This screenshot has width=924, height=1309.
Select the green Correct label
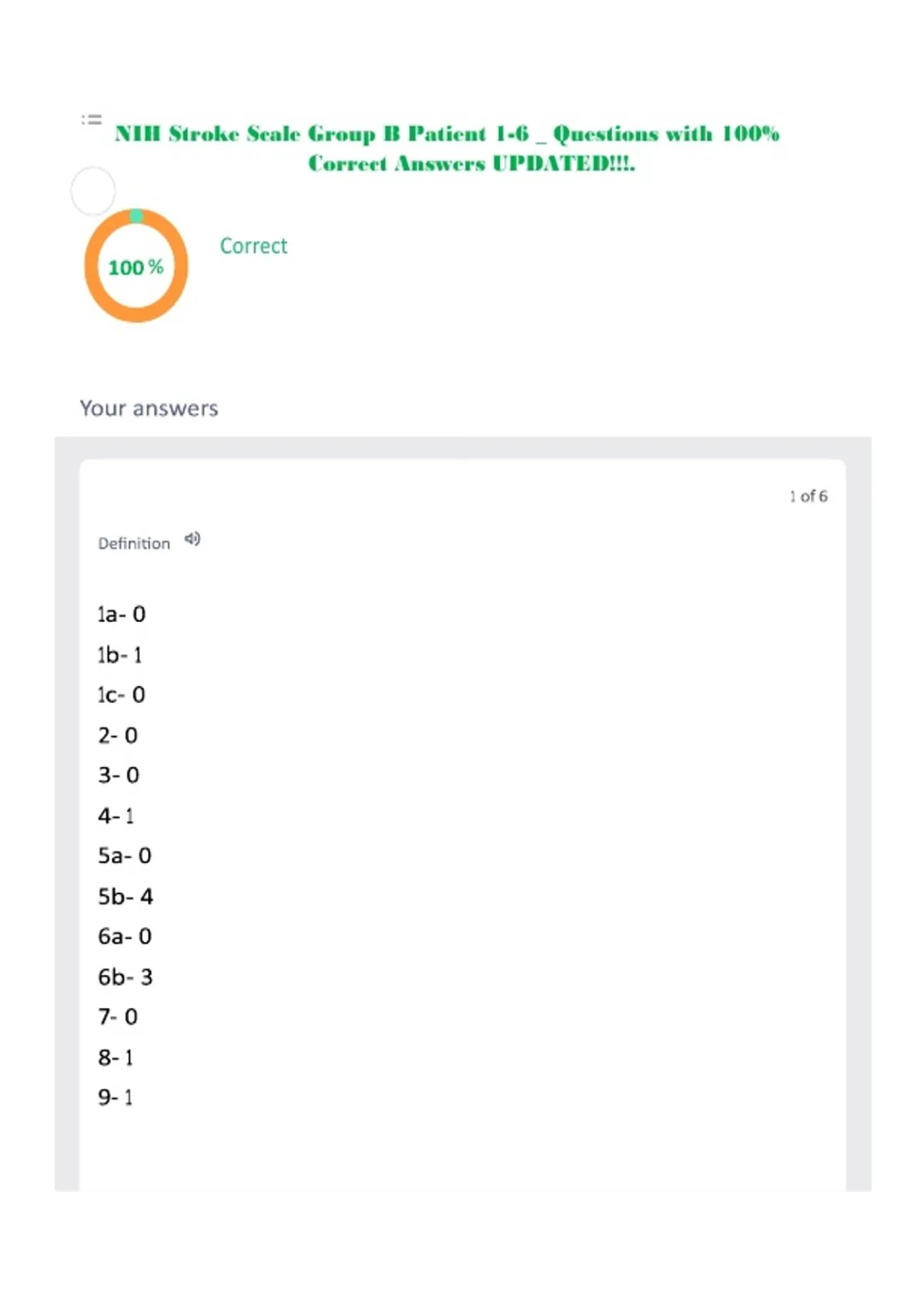tap(253, 246)
